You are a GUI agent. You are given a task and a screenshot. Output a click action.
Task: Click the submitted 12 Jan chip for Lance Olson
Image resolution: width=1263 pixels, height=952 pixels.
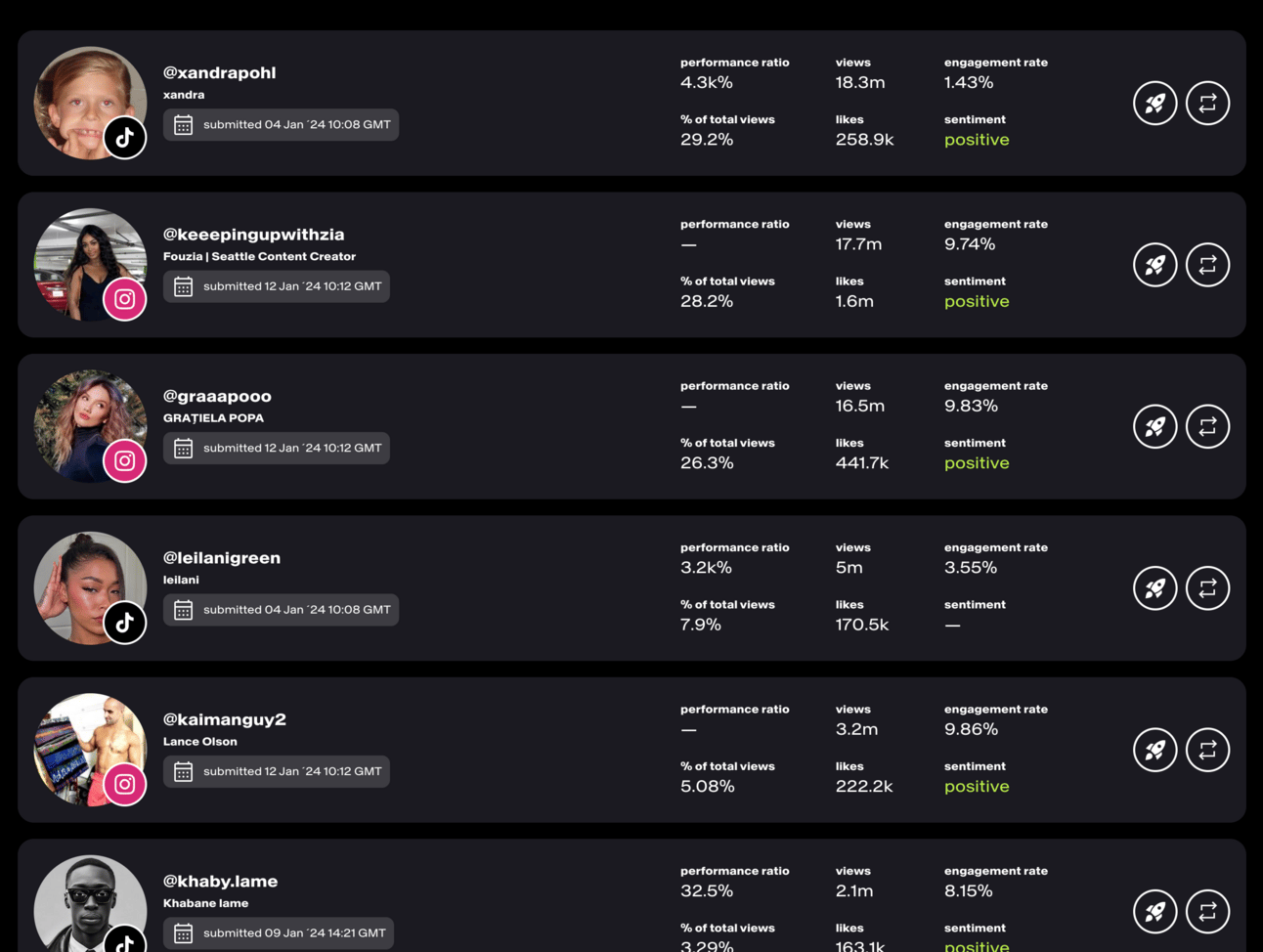(x=277, y=772)
